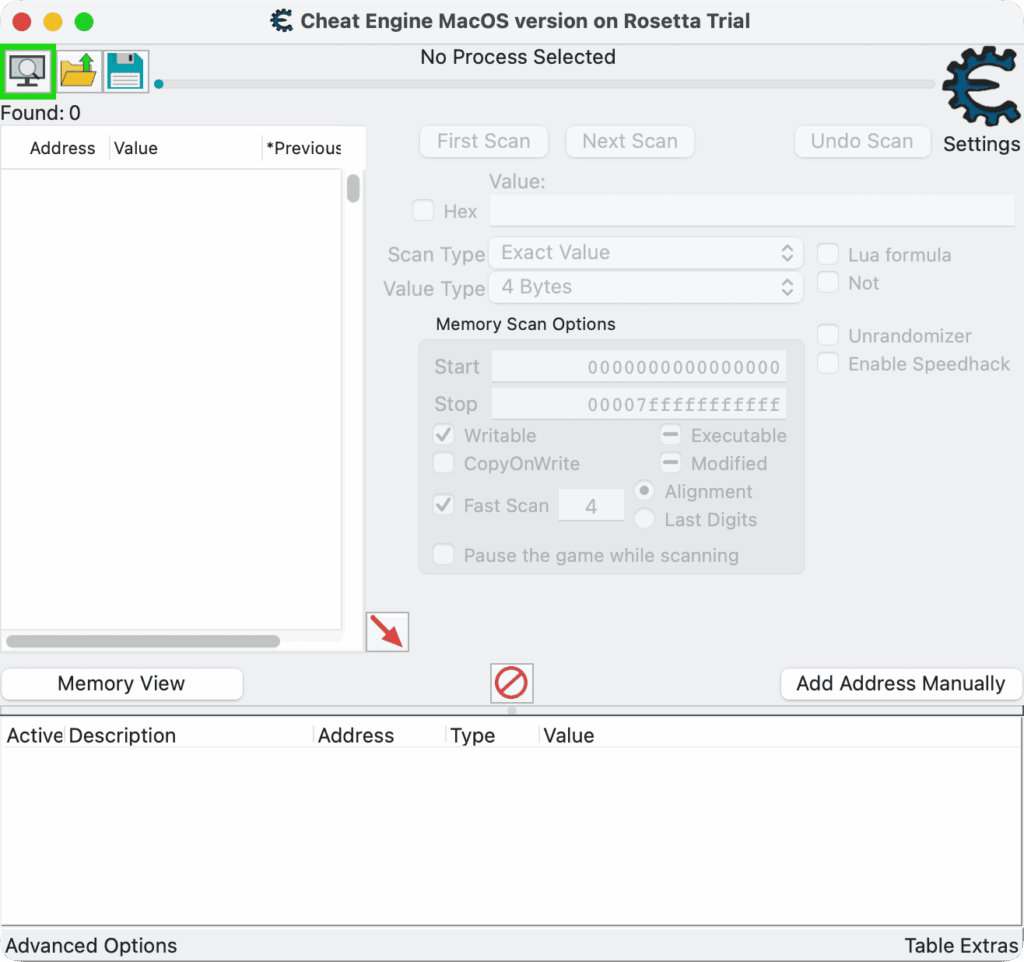Open Advanced Options panel

point(91,945)
